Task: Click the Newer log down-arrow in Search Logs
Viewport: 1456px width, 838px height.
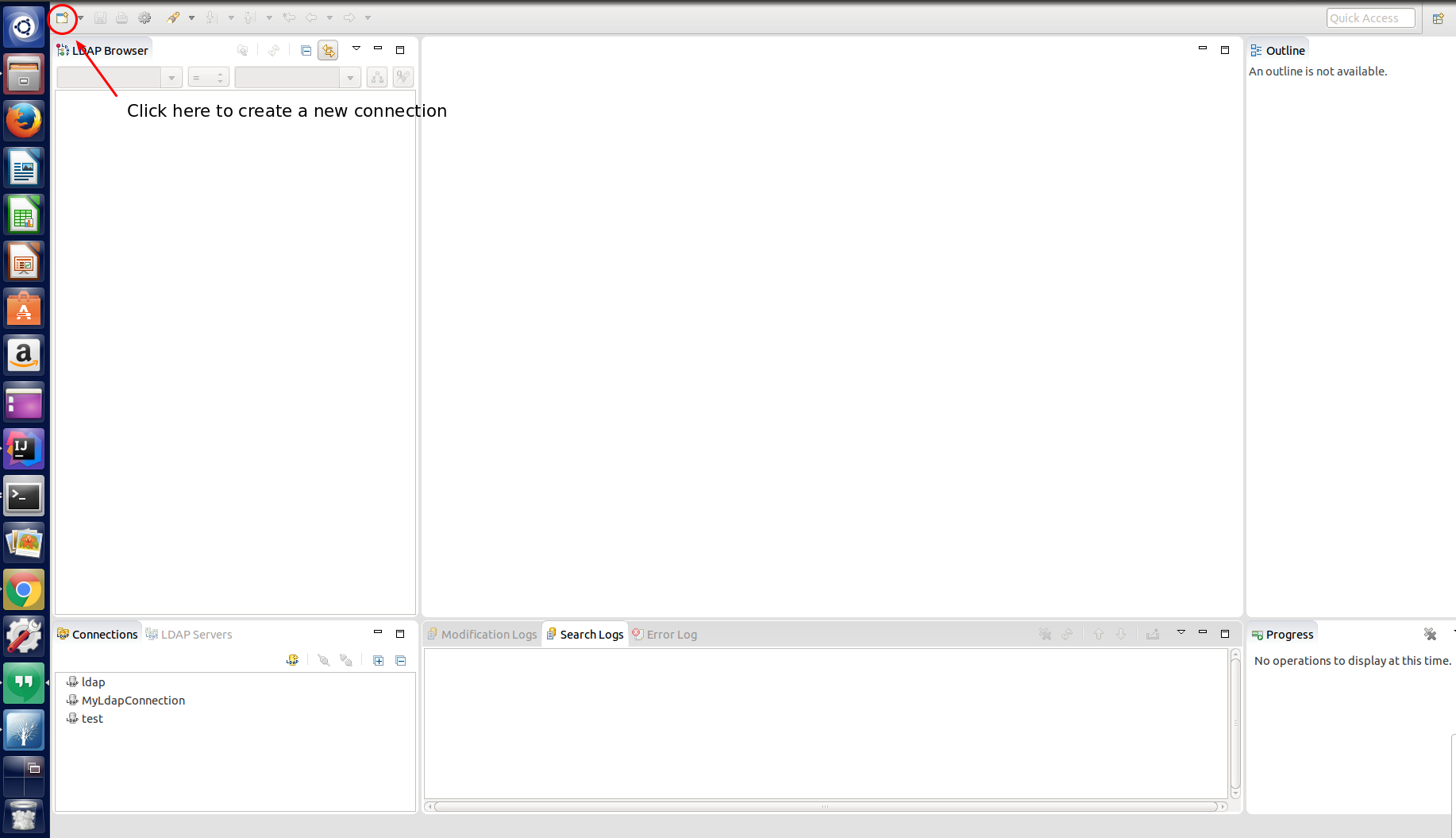Action: 1121,634
